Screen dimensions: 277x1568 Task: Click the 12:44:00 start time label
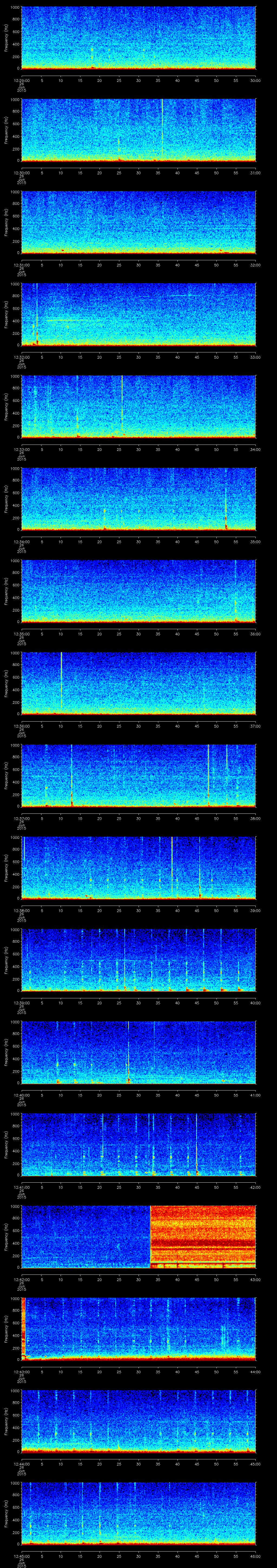(21, 1464)
